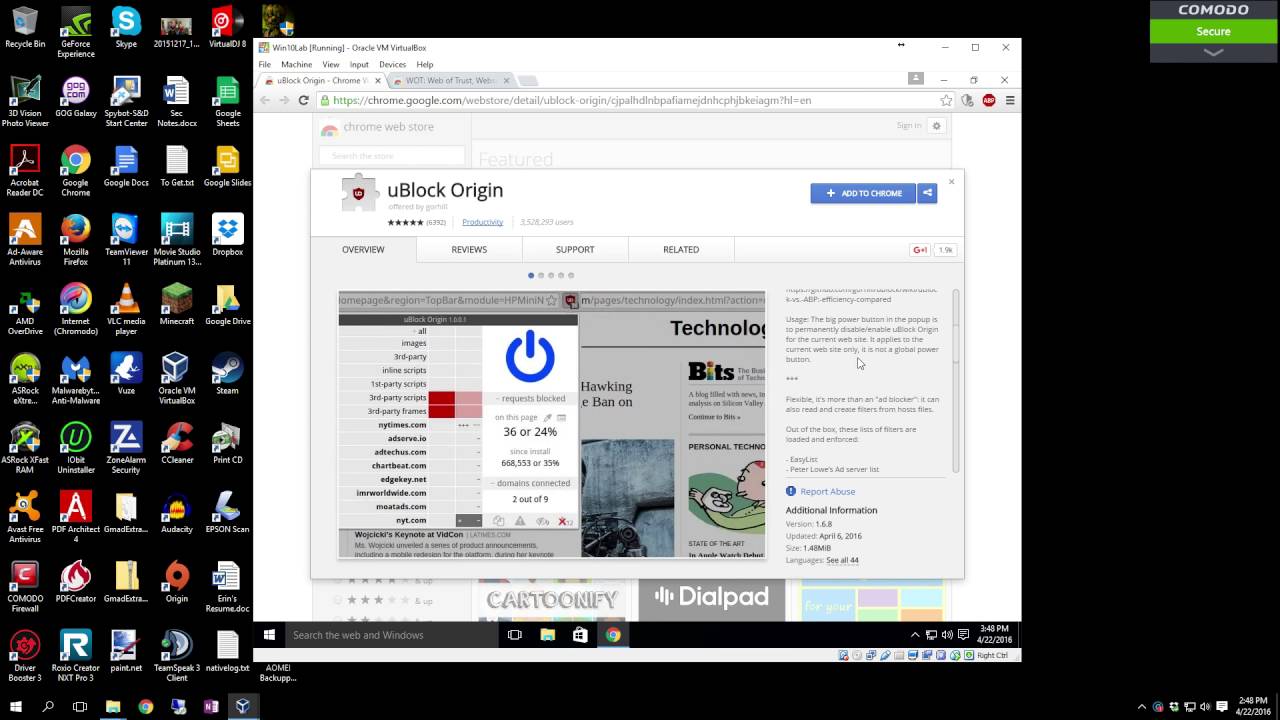Expand the Comodo widget chevron
This screenshot has width=1280, height=720.
tap(1213, 52)
